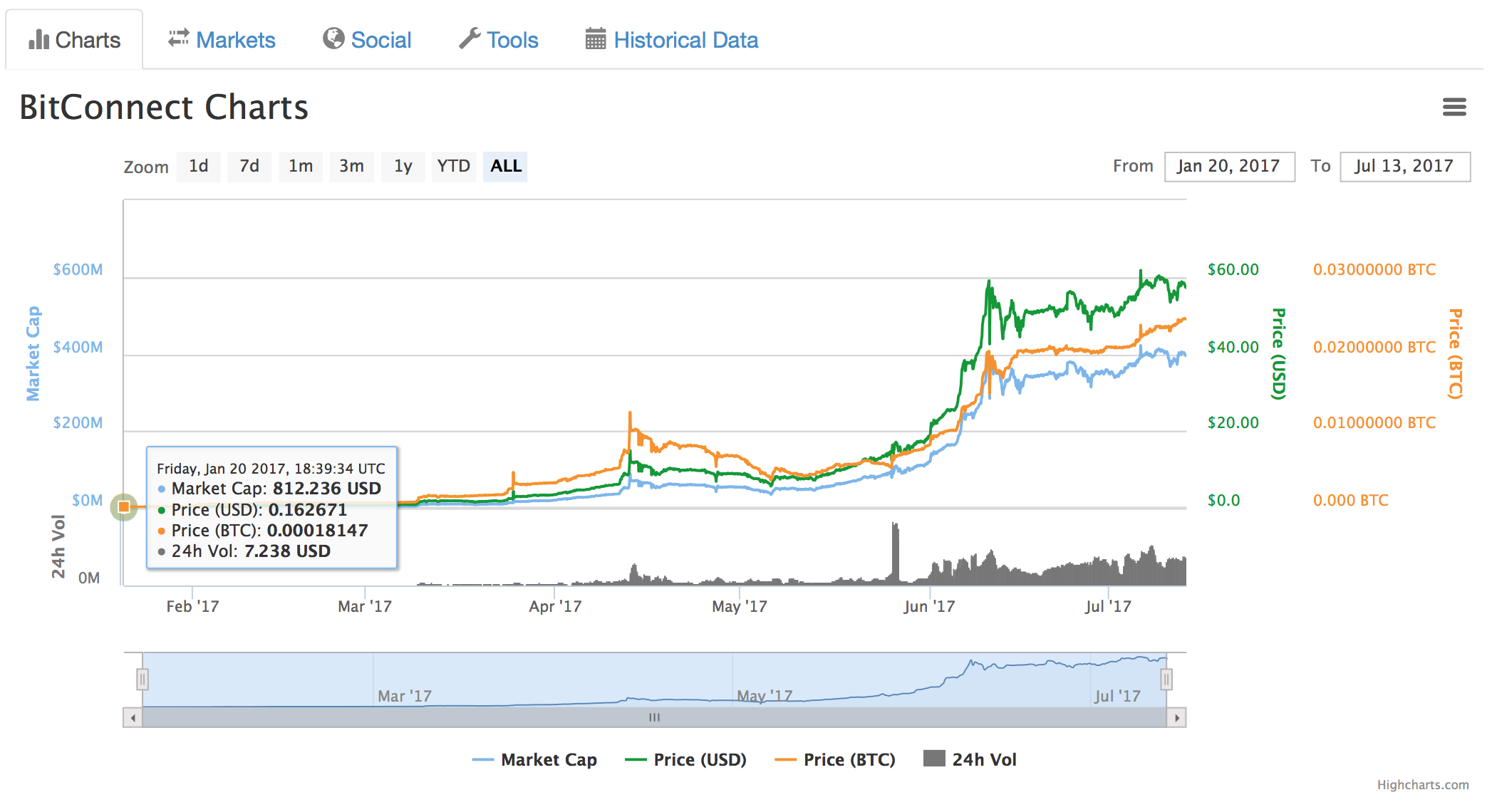The image size is (1492, 812).
Task: Click the $600M market cap axis label
Action: click(78, 269)
